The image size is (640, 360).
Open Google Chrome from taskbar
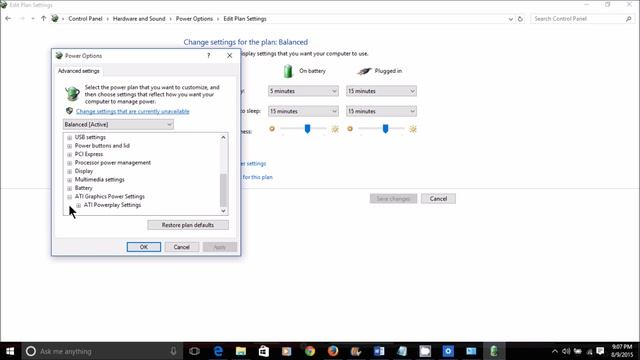[310, 351]
